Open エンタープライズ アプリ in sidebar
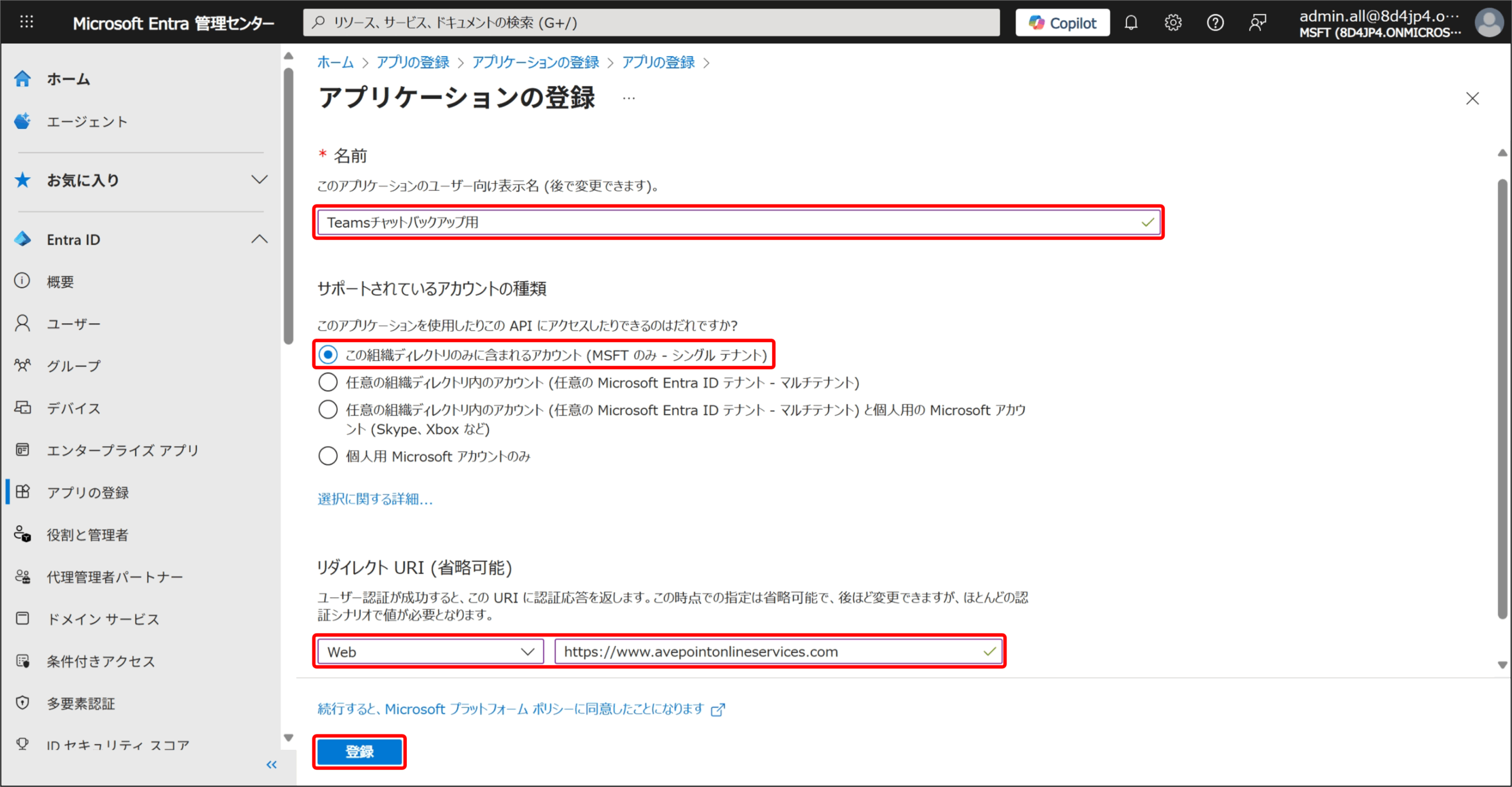The image size is (1512, 787). [122, 450]
